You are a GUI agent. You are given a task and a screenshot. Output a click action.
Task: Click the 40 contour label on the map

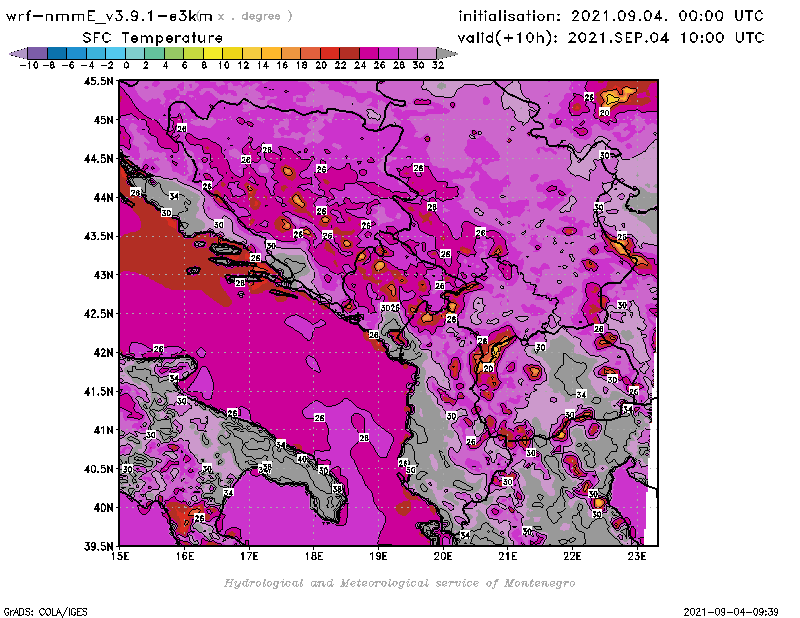[302, 459]
